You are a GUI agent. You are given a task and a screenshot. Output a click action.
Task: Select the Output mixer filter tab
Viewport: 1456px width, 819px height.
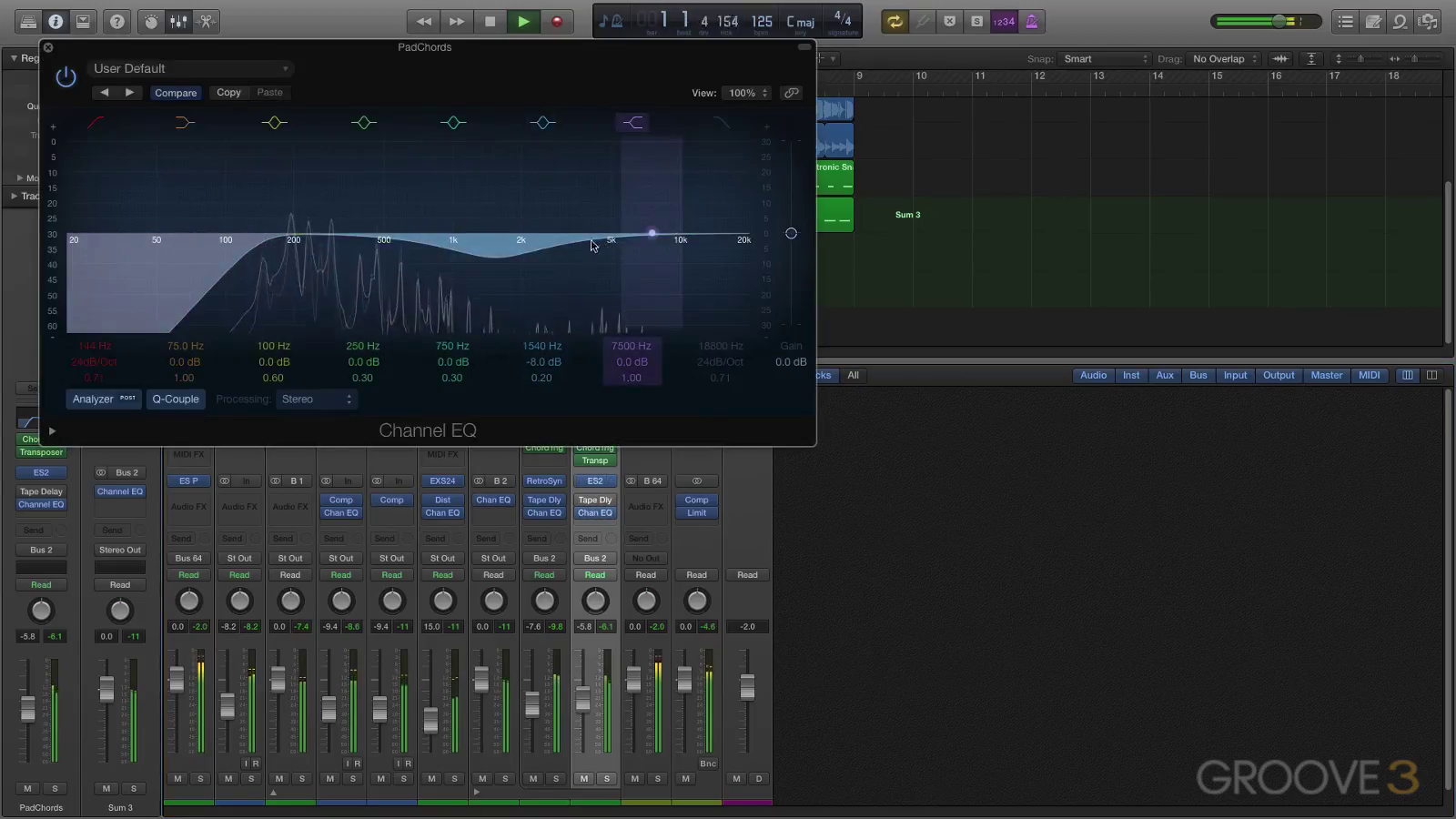pos(1279,375)
